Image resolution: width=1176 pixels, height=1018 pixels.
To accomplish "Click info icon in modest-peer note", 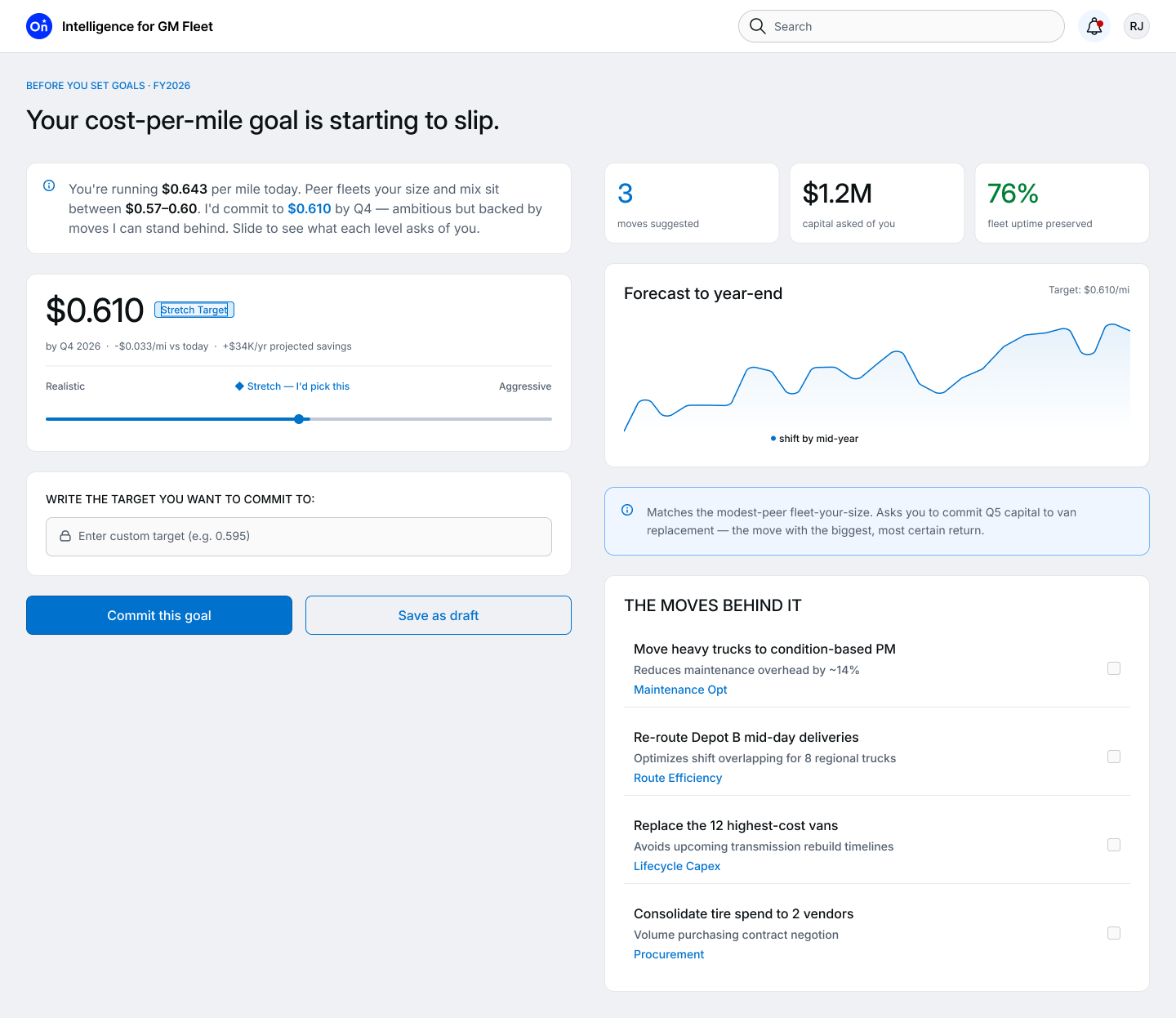I will (x=627, y=510).
